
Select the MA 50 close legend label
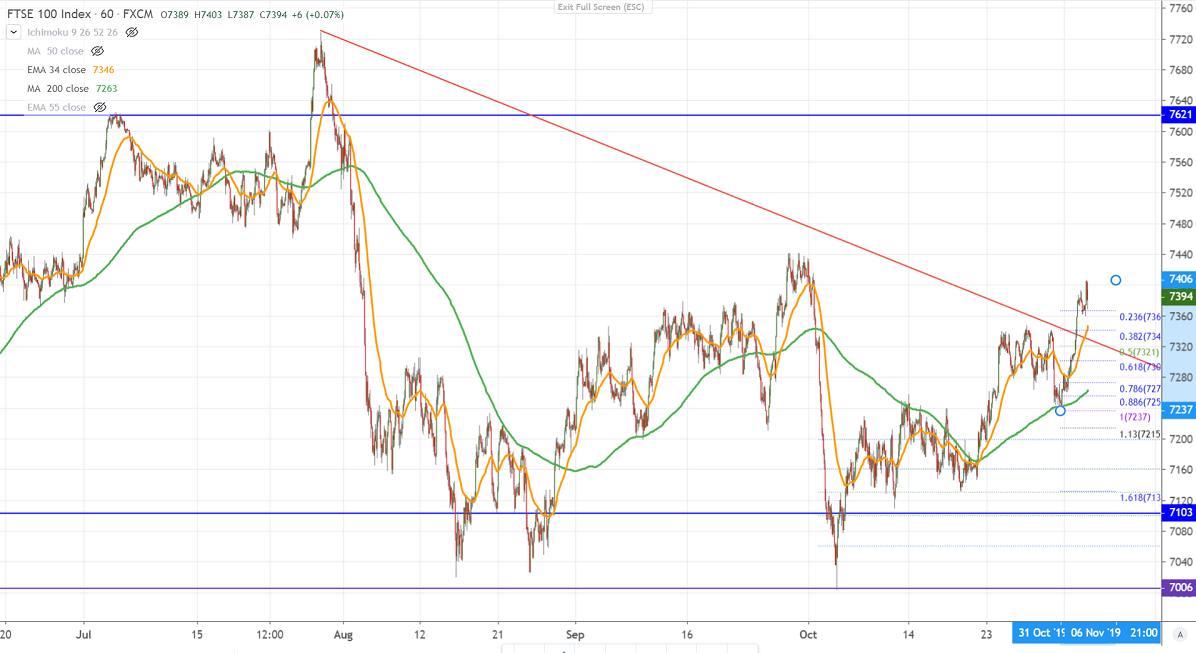(x=56, y=51)
